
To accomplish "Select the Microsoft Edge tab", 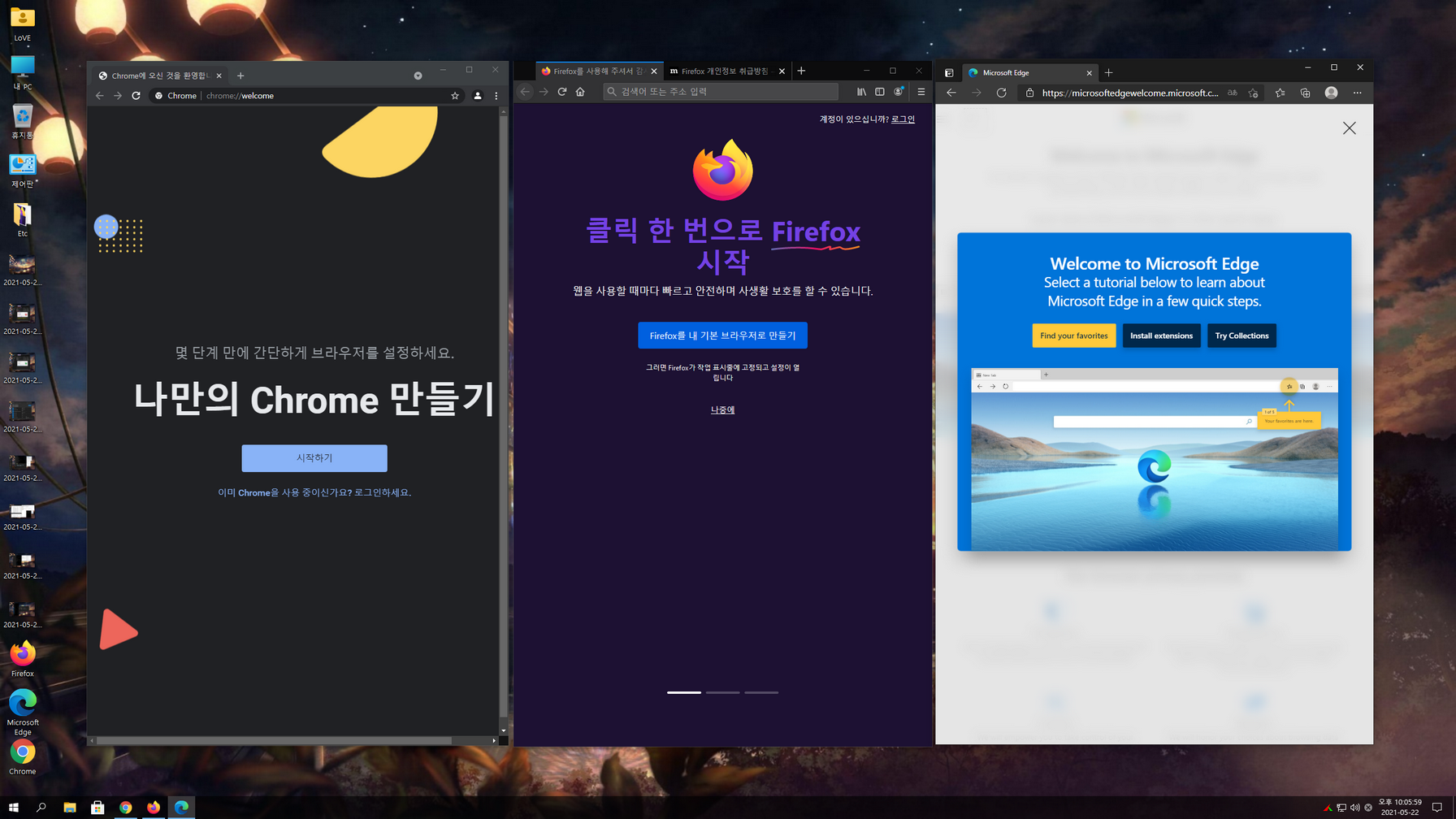I will (1030, 73).
